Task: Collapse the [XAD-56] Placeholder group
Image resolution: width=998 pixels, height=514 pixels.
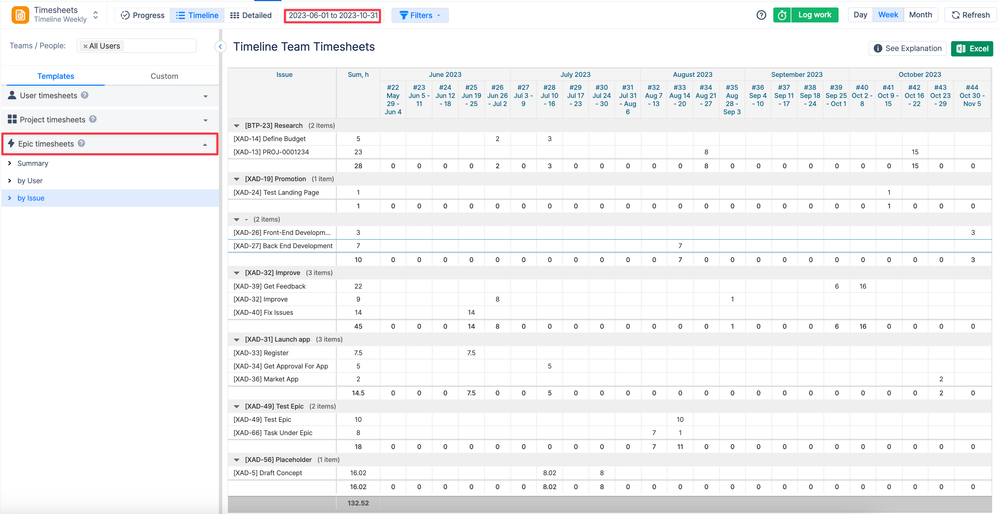Action: (237, 459)
